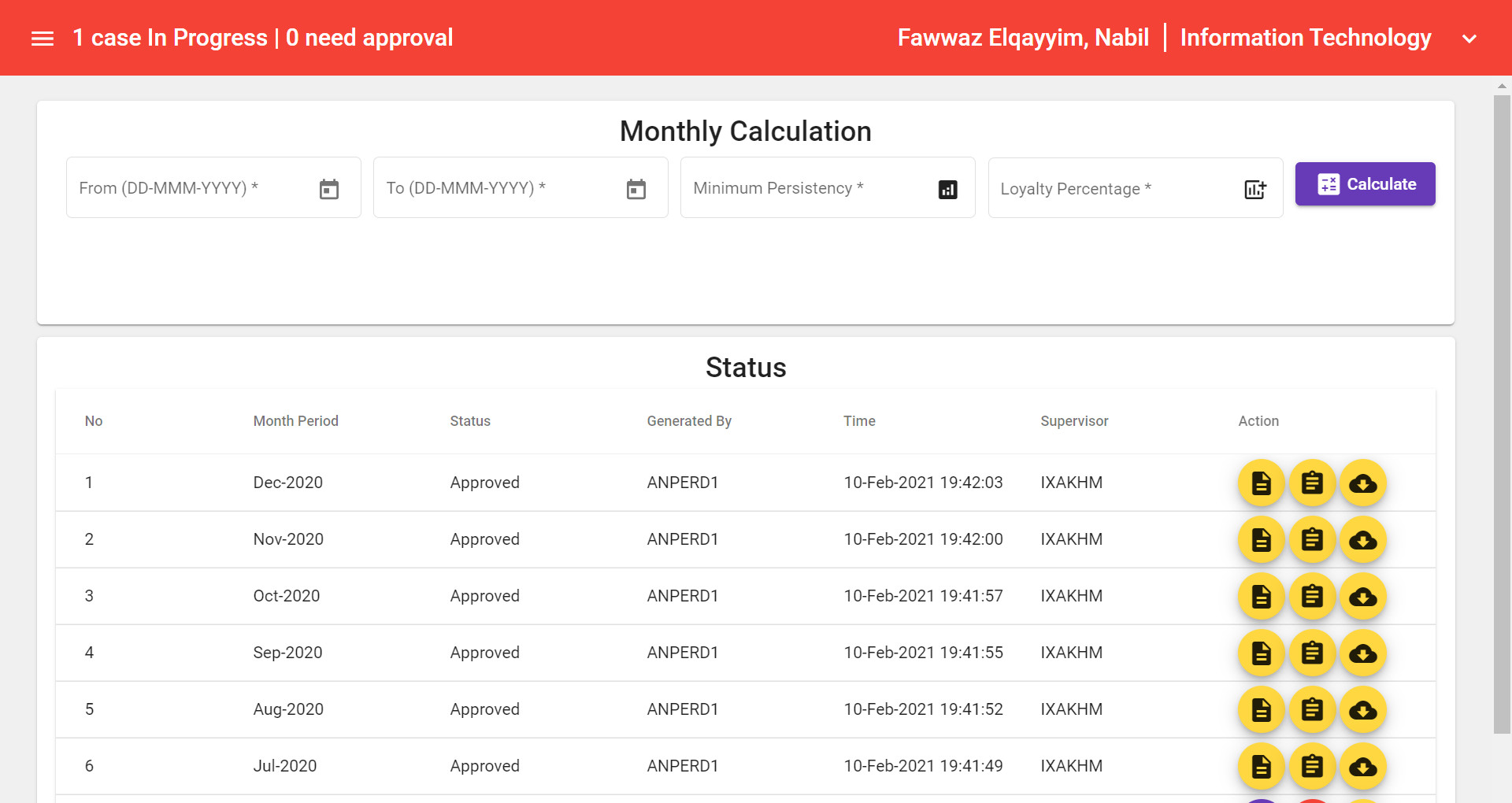Open the To date picker calendar icon

636,188
